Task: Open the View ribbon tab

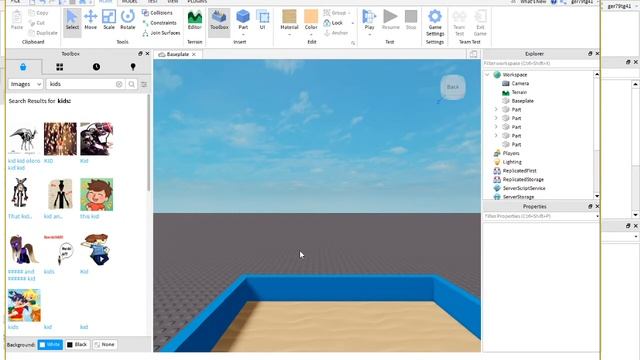Action: click(x=173, y=2)
